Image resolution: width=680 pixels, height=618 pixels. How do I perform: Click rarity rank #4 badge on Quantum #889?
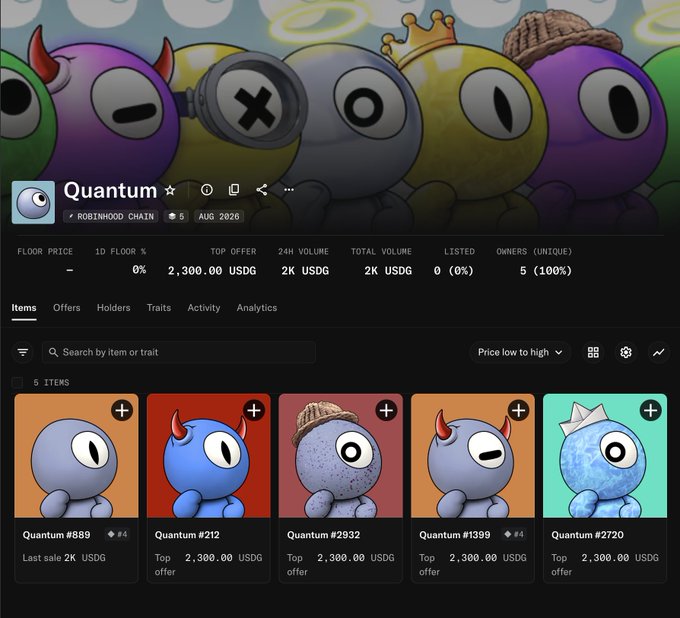(118, 534)
